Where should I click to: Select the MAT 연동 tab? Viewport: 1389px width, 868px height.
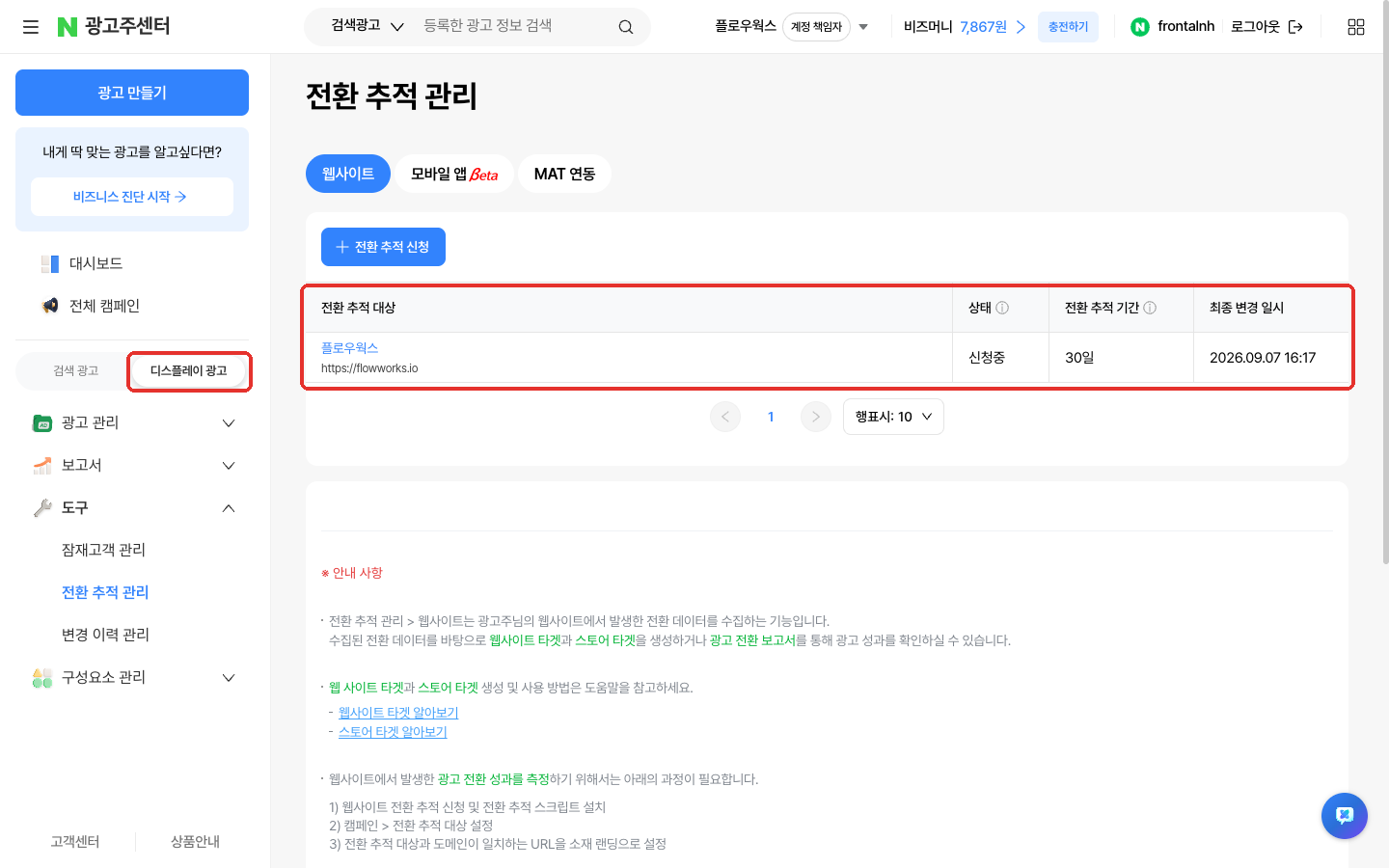(564, 174)
